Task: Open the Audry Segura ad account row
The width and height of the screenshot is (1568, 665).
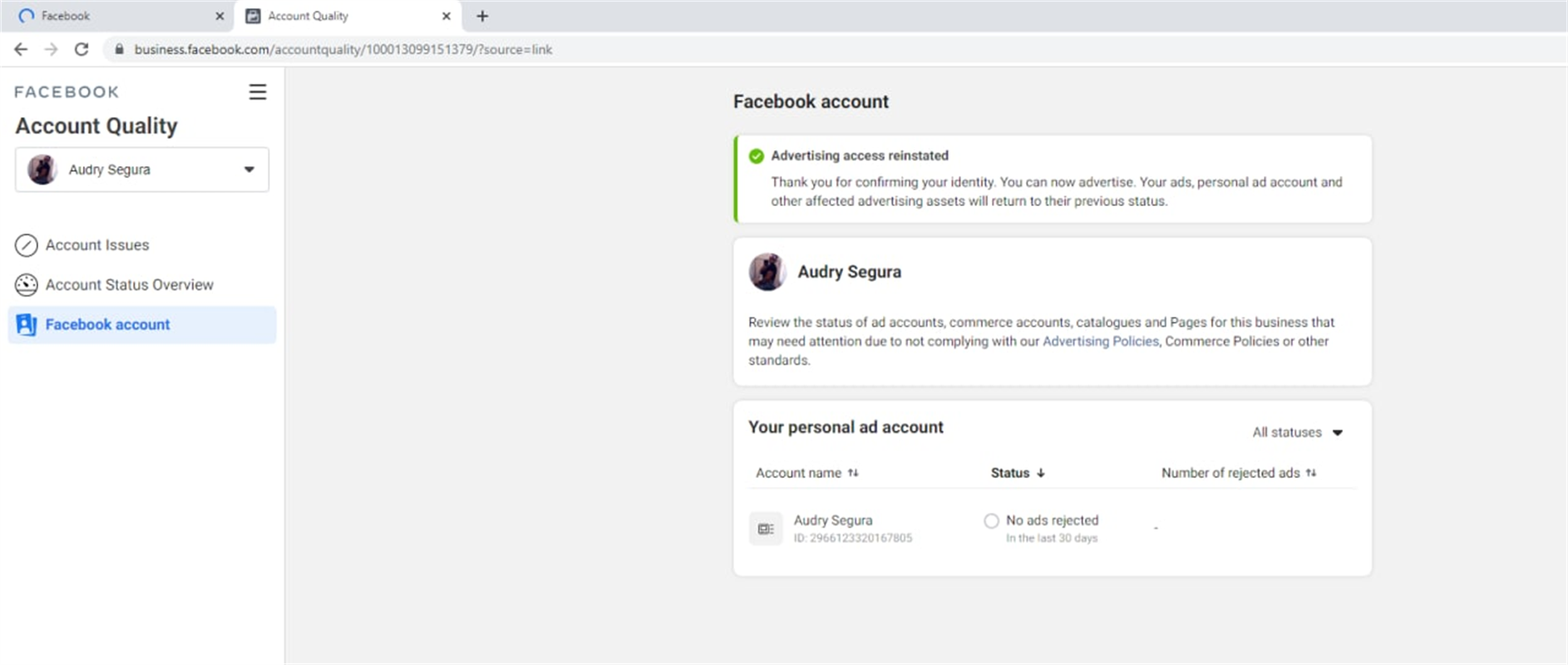Action: pos(1052,529)
